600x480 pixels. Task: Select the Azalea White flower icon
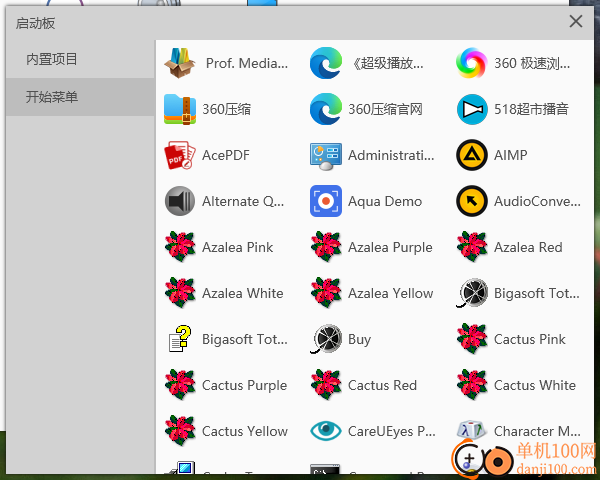179,293
